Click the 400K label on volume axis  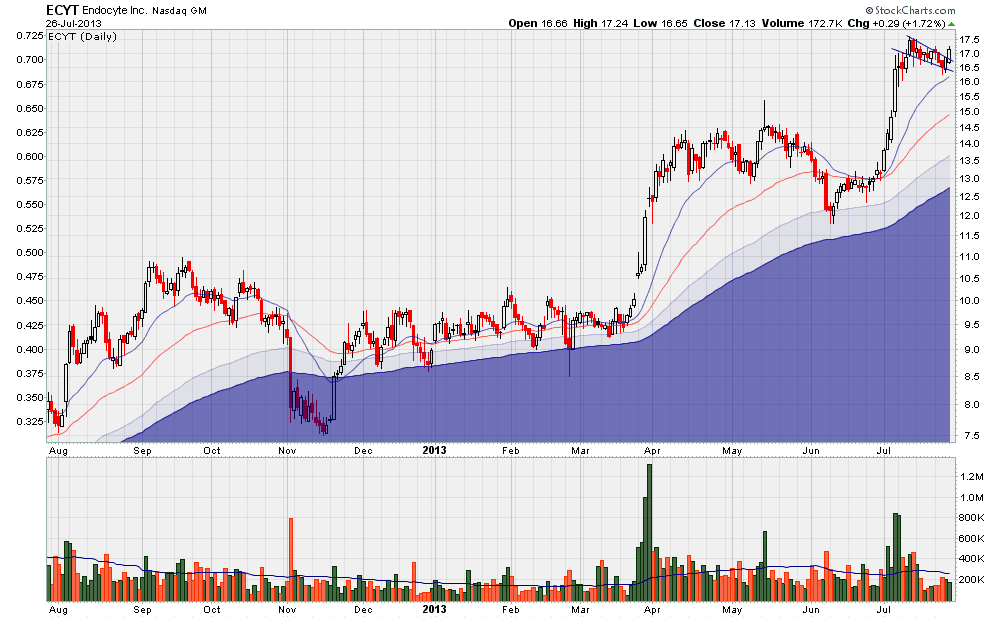971,559
